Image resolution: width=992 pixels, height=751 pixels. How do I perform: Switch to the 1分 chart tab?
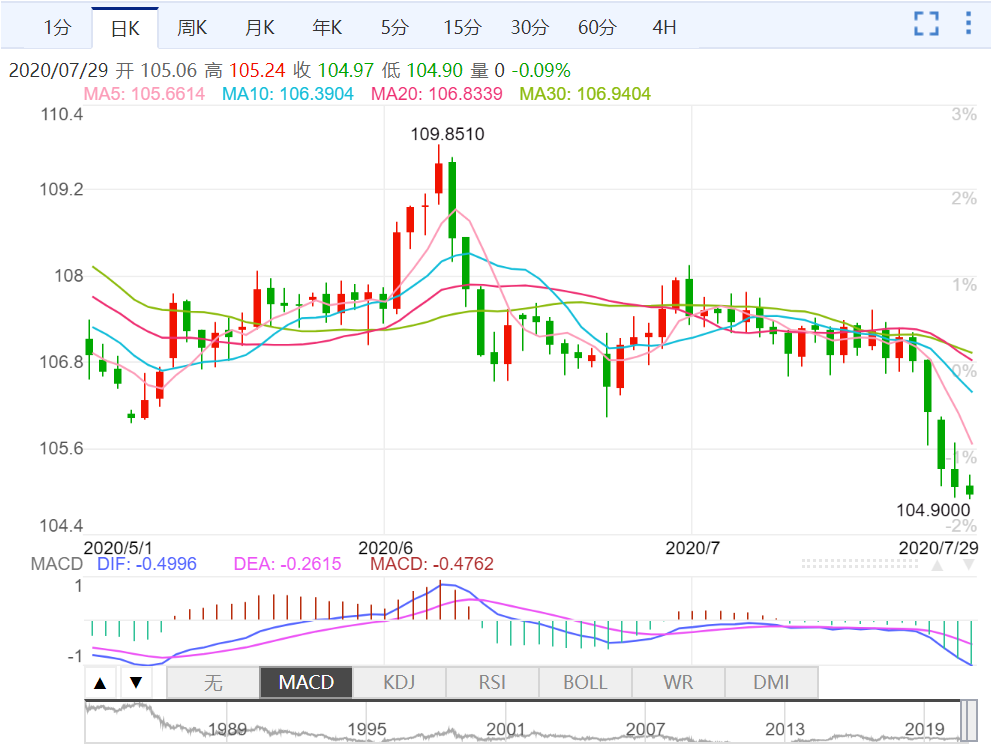pyautogui.click(x=57, y=28)
